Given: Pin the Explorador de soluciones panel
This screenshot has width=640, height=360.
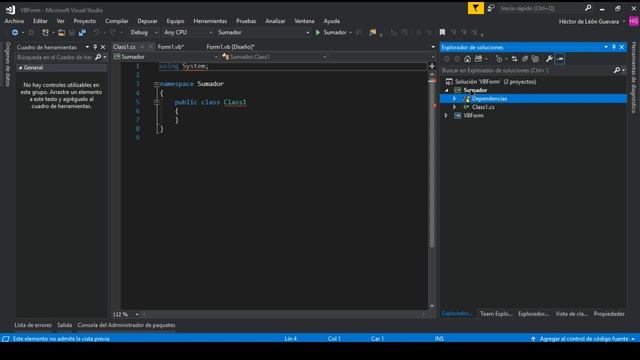Looking at the screenshot, I should point(614,47).
